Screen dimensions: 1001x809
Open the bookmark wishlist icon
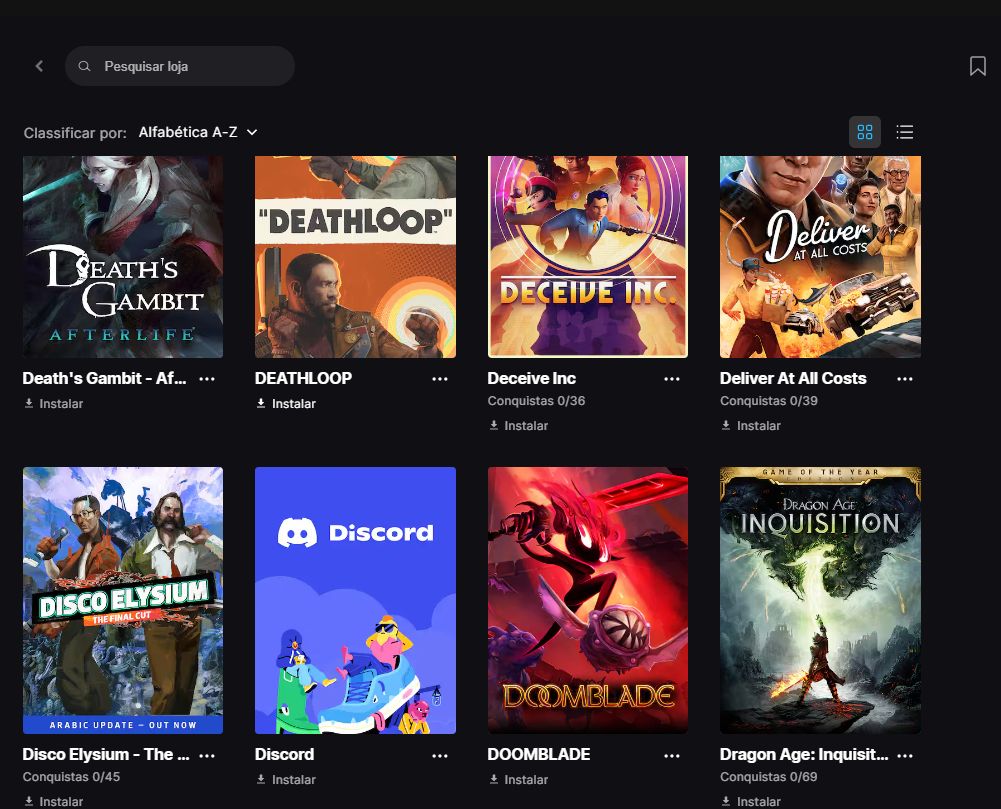(x=977, y=66)
